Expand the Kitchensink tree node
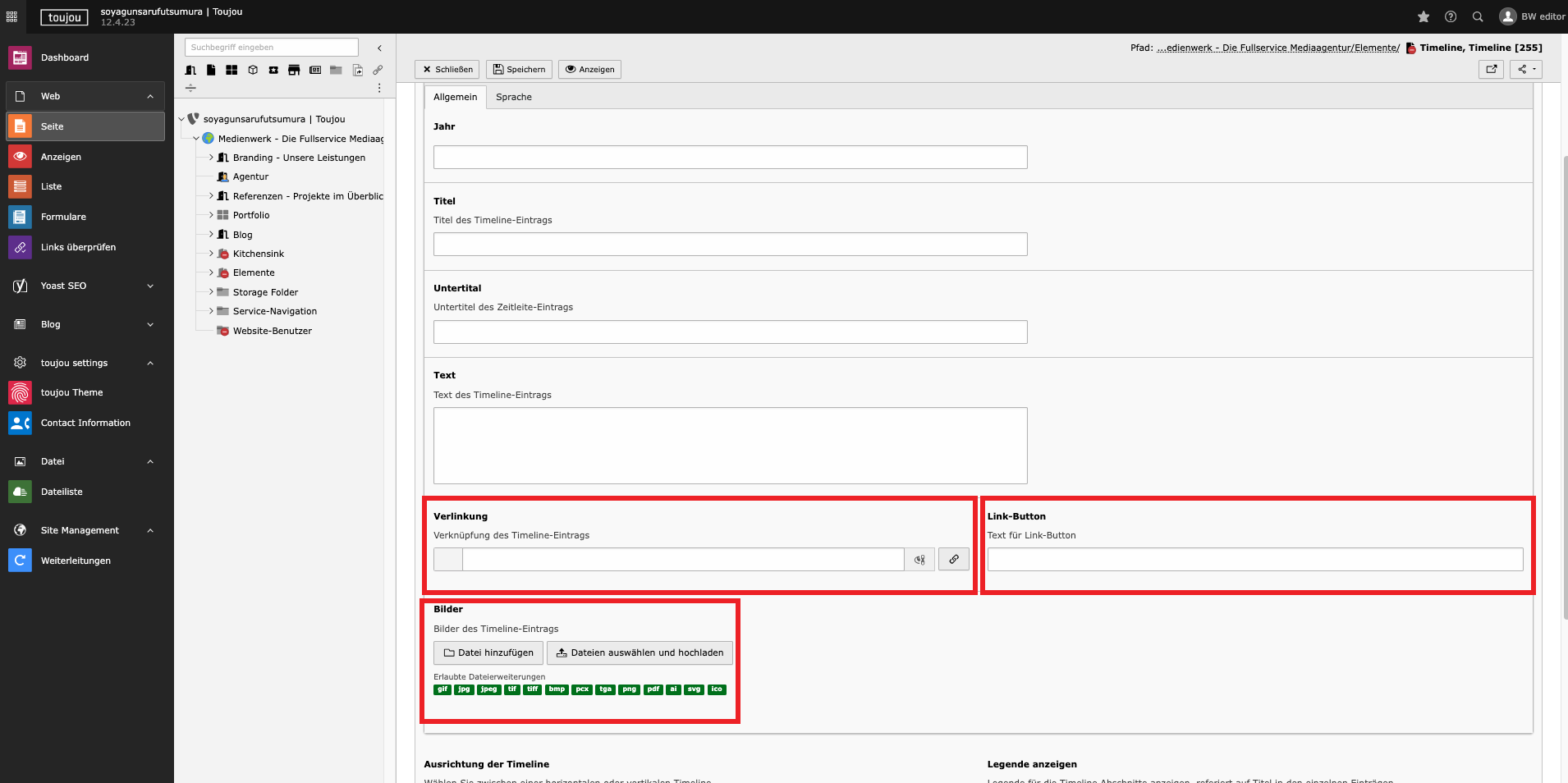This screenshot has width=1568, height=783. (x=211, y=254)
